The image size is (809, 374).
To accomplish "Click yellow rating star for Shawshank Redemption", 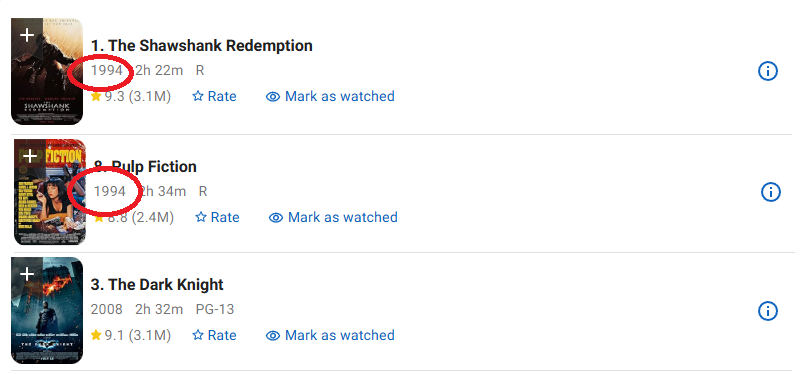I will click(96, 96).
